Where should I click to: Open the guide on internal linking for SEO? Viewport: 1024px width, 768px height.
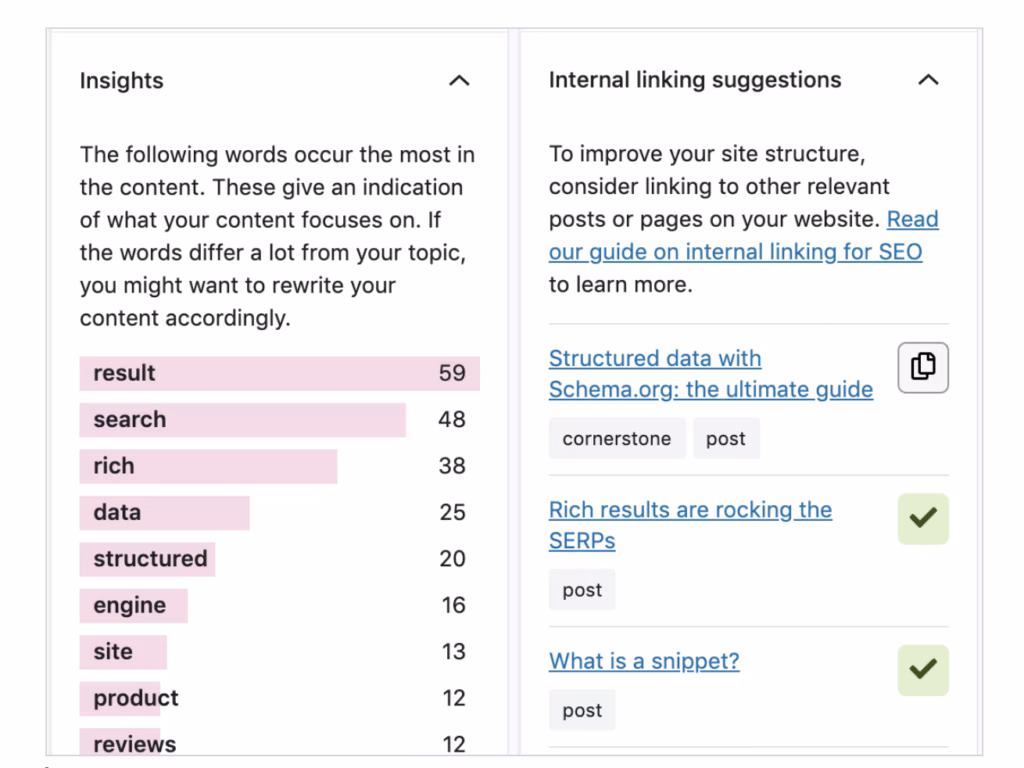[737, 251]
